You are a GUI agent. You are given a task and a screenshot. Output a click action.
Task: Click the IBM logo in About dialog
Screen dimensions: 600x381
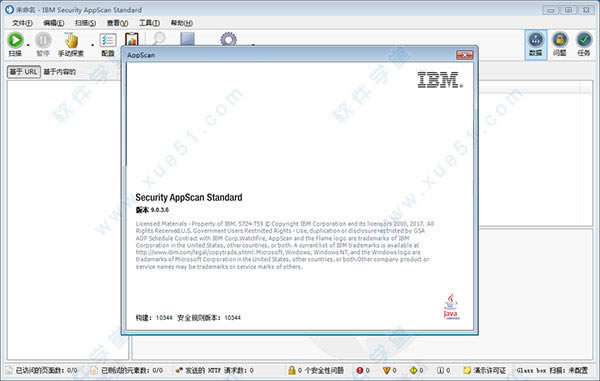pos(440,80)
